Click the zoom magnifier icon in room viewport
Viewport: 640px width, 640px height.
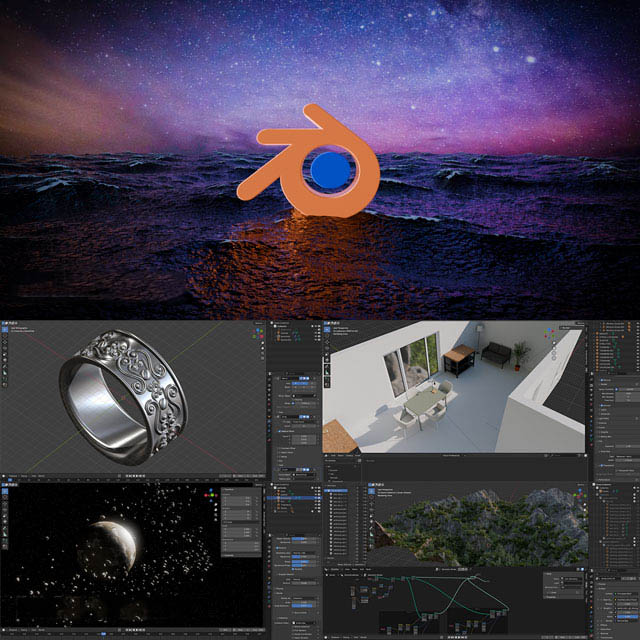pyautogui.click(x=554, y=343)
